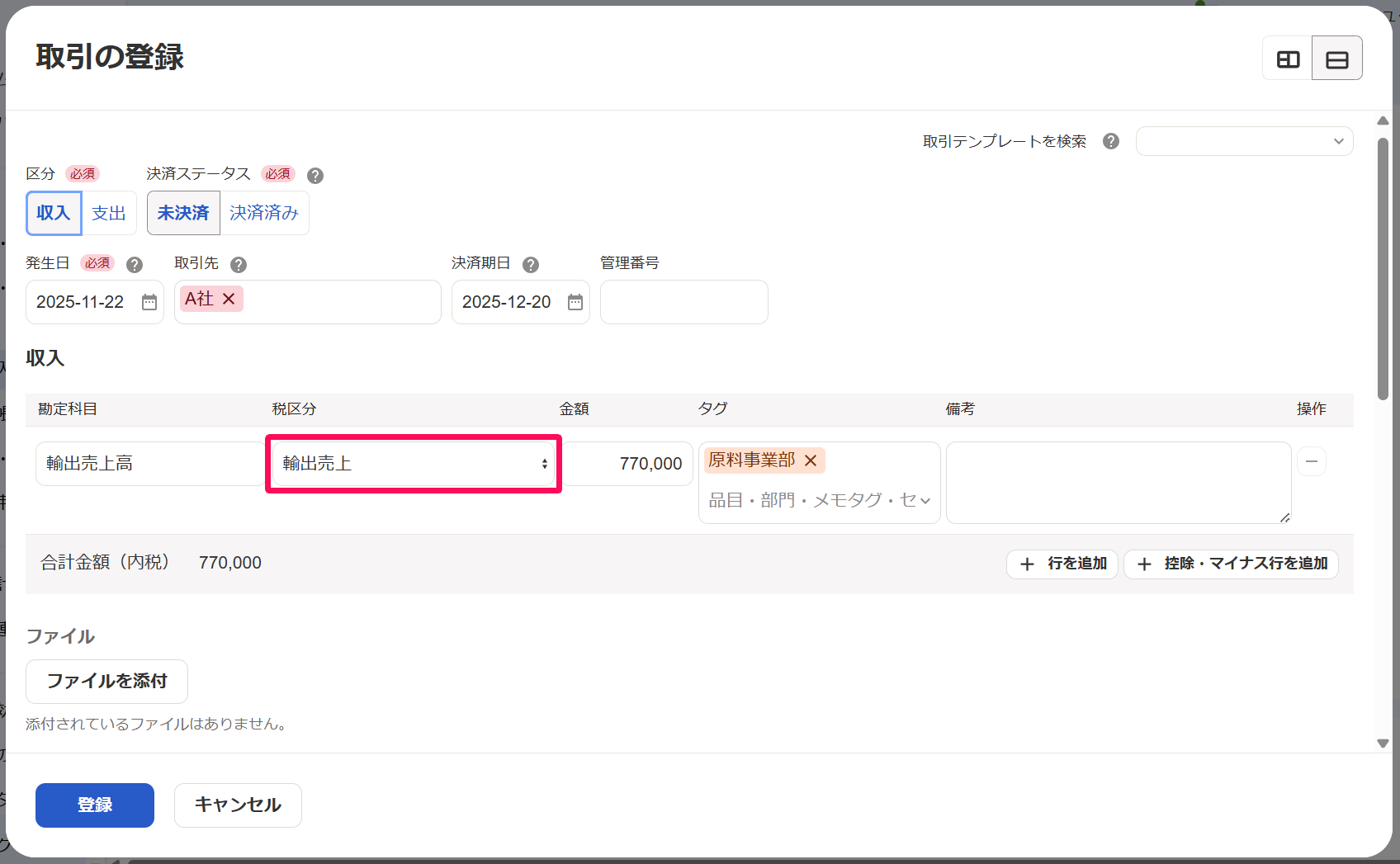Click the scrollbar down arrow

point(1383,743)
